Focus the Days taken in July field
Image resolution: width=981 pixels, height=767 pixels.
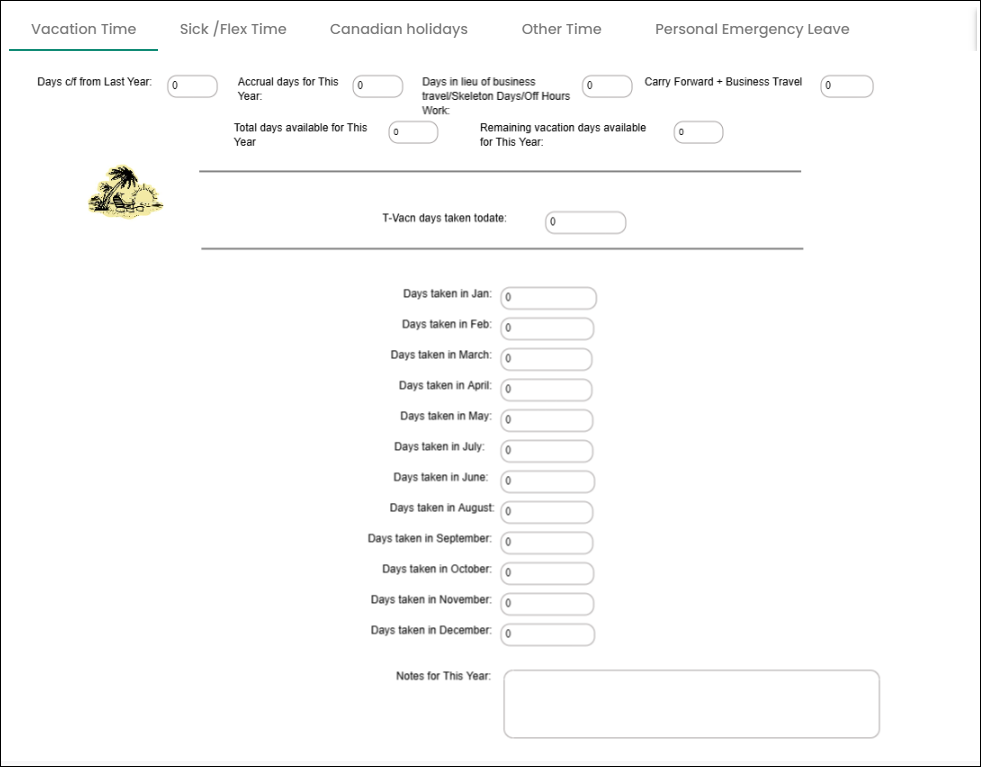point(547,451)
